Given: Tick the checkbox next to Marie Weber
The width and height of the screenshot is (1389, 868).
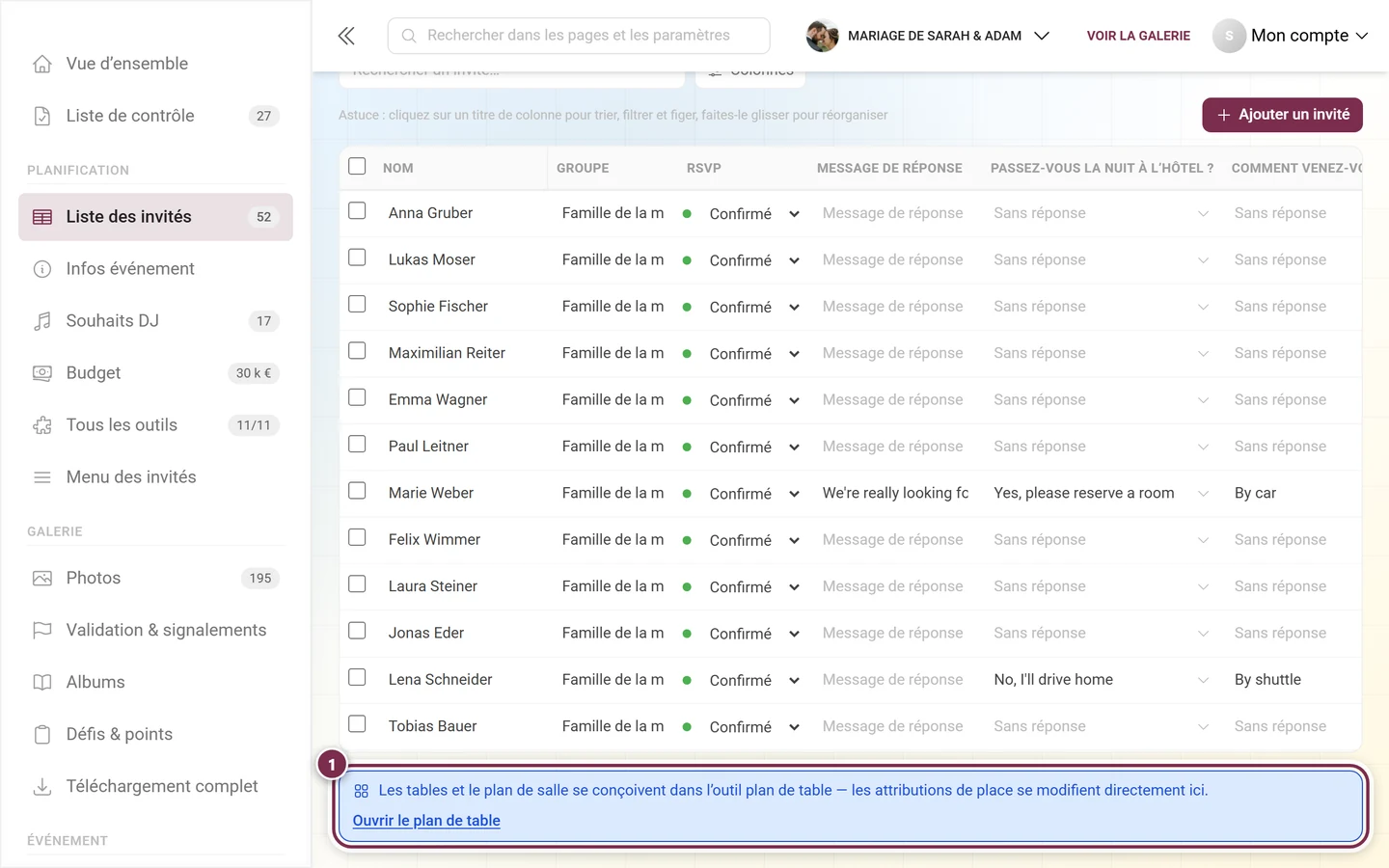Looking at the screenshot, I should pyautogui.click(x=357, y=490).
